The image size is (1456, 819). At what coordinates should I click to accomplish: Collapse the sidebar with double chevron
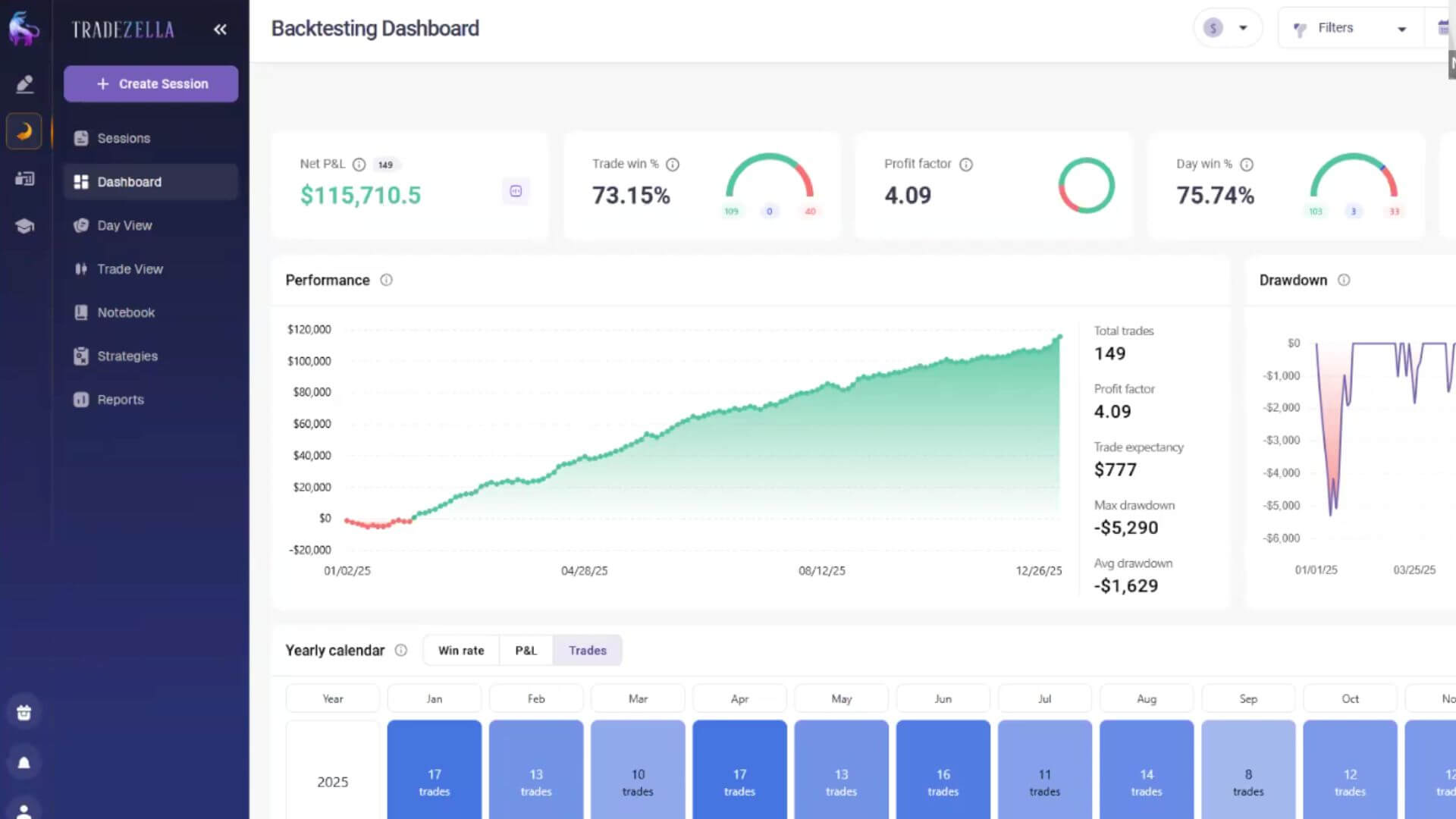click(x=220, y=30)
